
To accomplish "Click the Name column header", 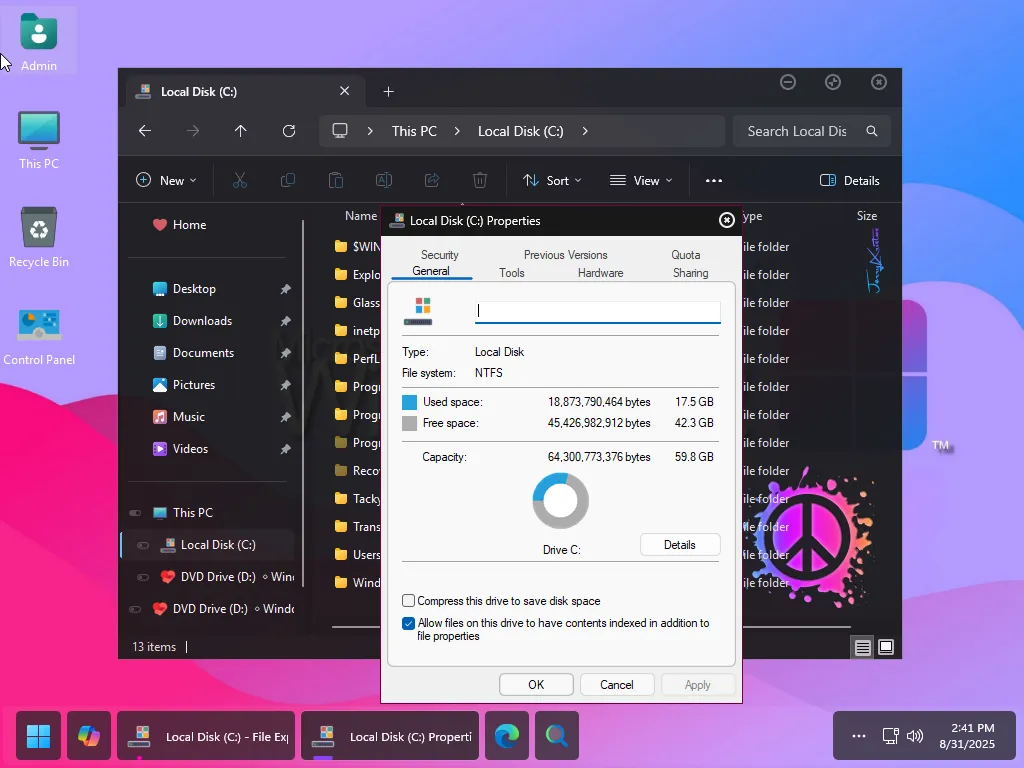I will 361,216.
